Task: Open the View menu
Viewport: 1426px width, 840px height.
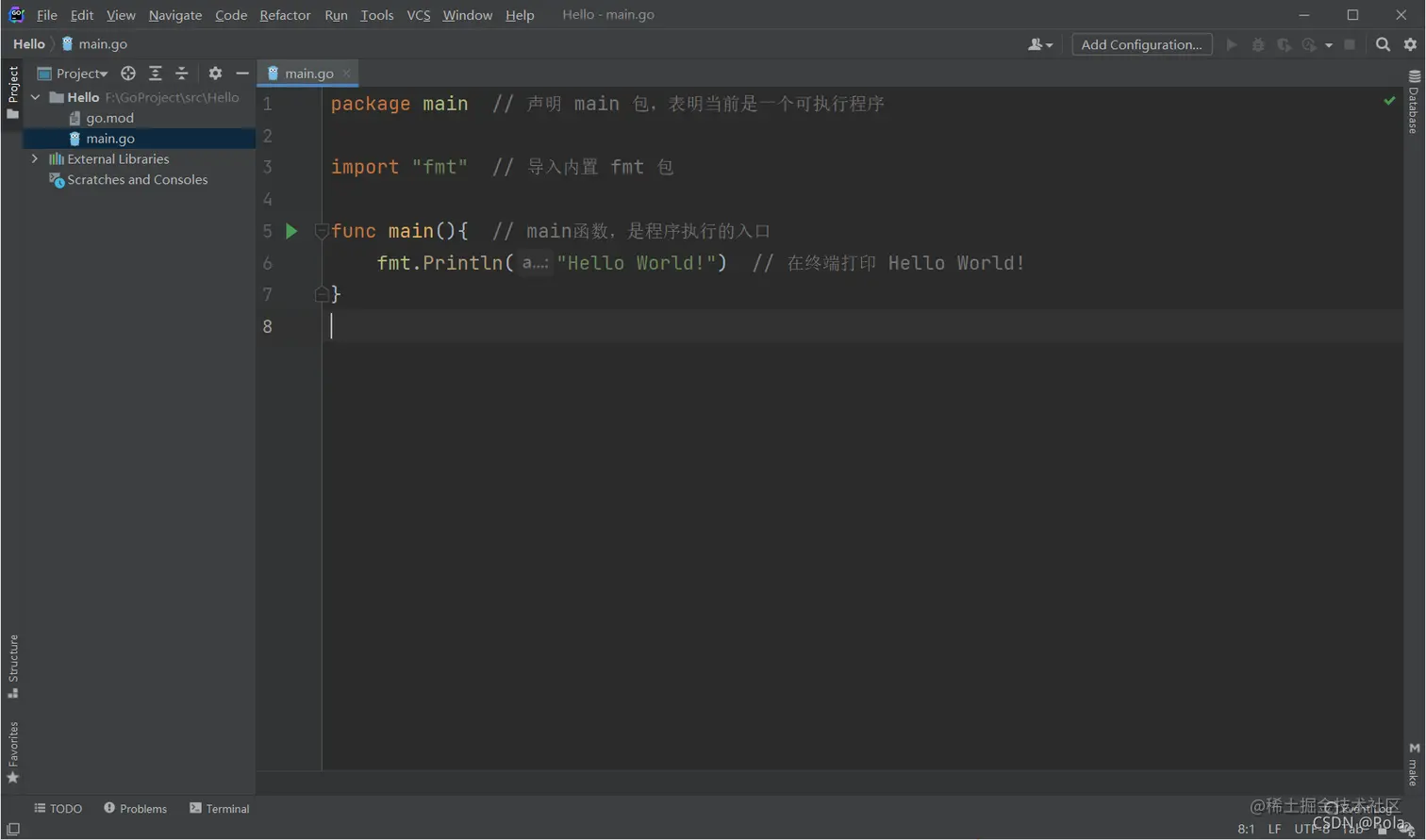Action: point(121,15)
